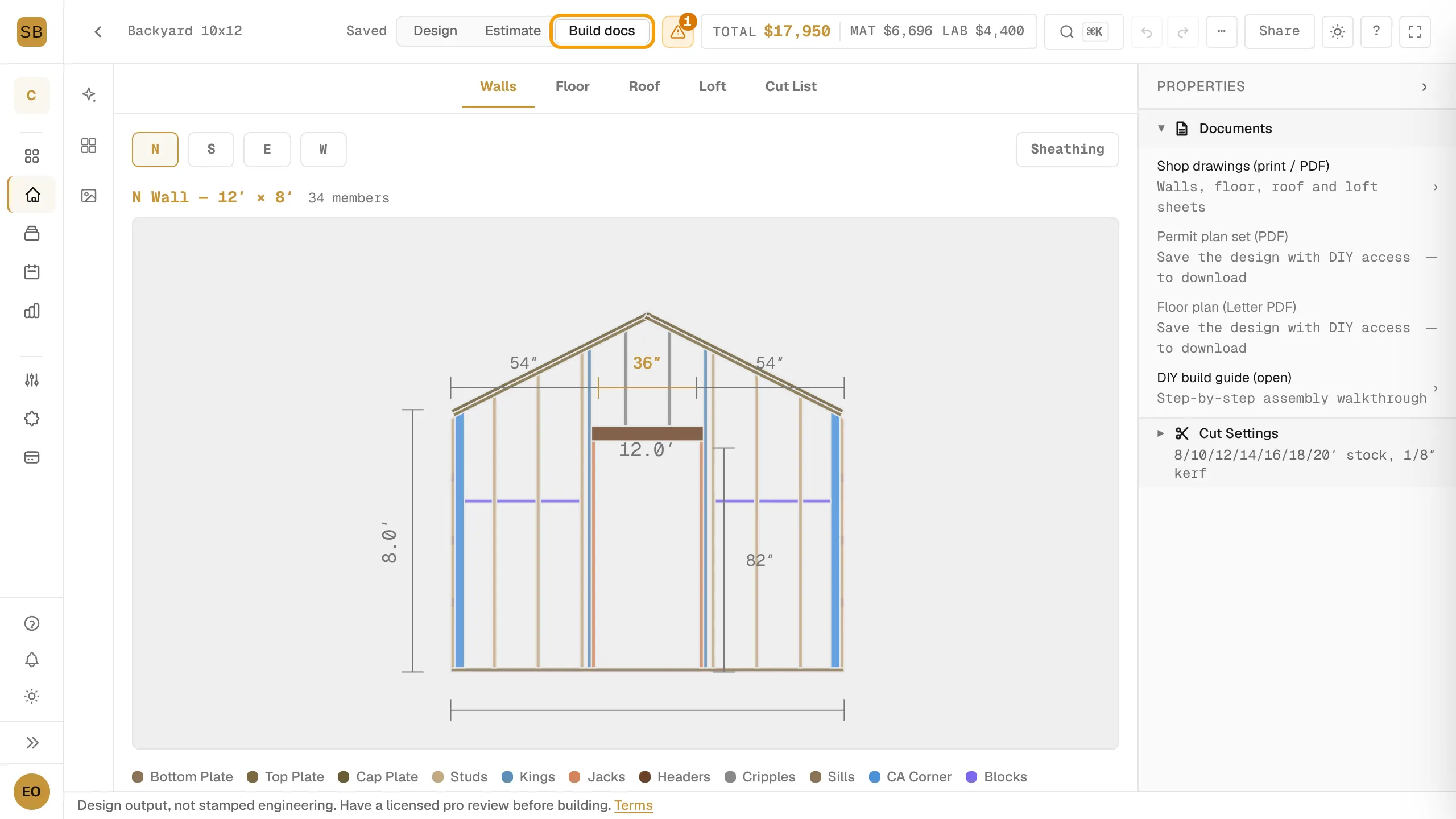Screen dimensions: 1456x819
Task: Click the Build docs button
Action: pyautogui.click(x=602, y=31)
